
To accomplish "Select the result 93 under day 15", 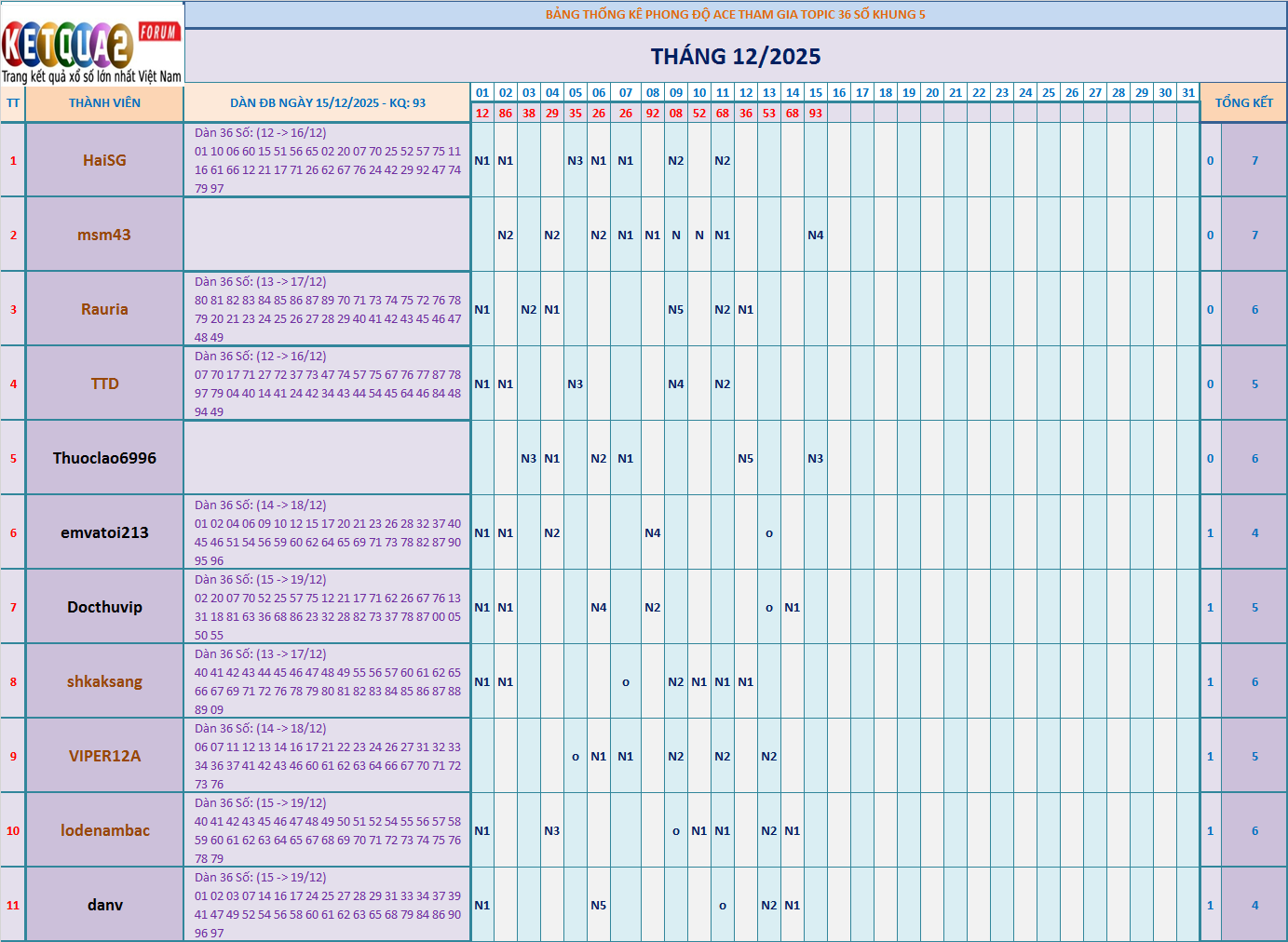I will (815, 114).
